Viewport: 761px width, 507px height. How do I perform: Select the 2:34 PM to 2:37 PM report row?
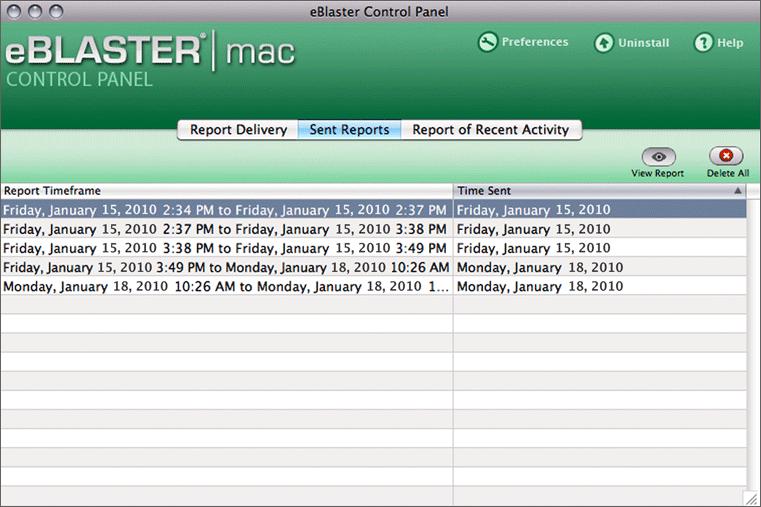click(x=373, y=210)
